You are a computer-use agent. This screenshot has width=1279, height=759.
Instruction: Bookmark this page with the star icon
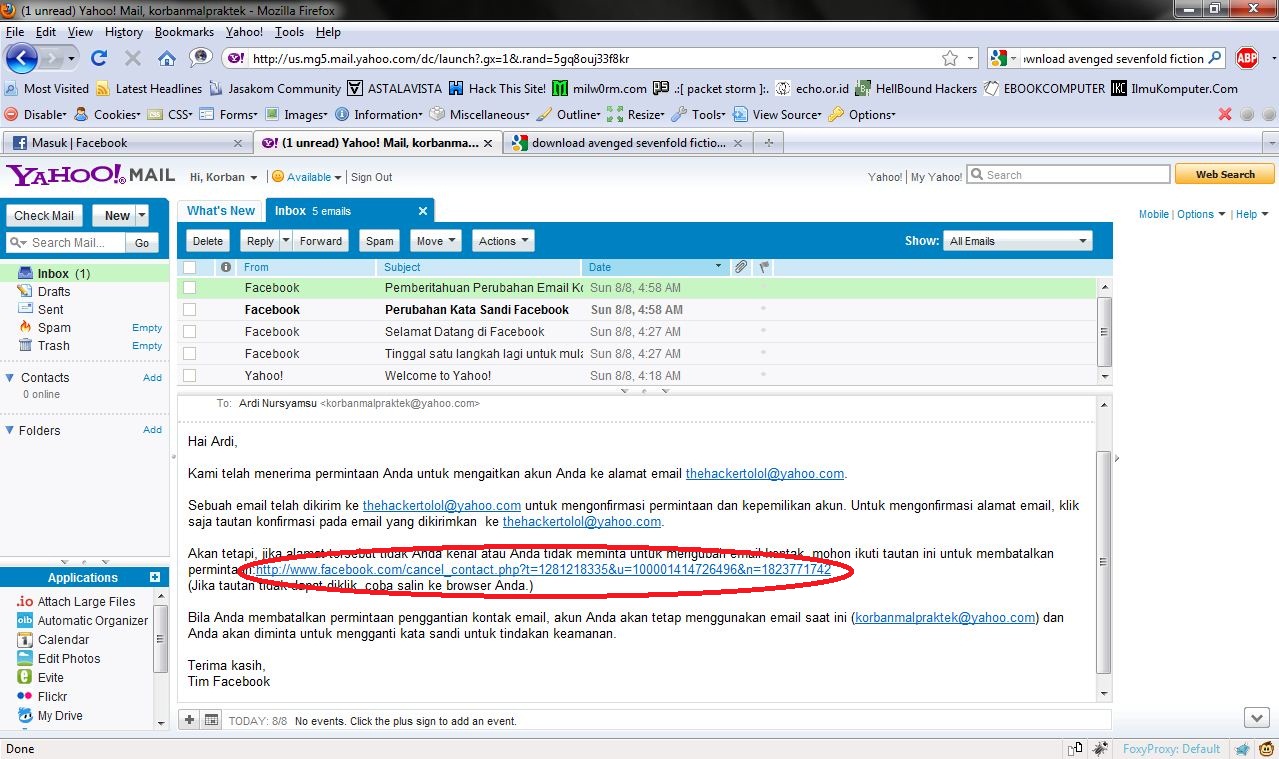click(949, 58)
